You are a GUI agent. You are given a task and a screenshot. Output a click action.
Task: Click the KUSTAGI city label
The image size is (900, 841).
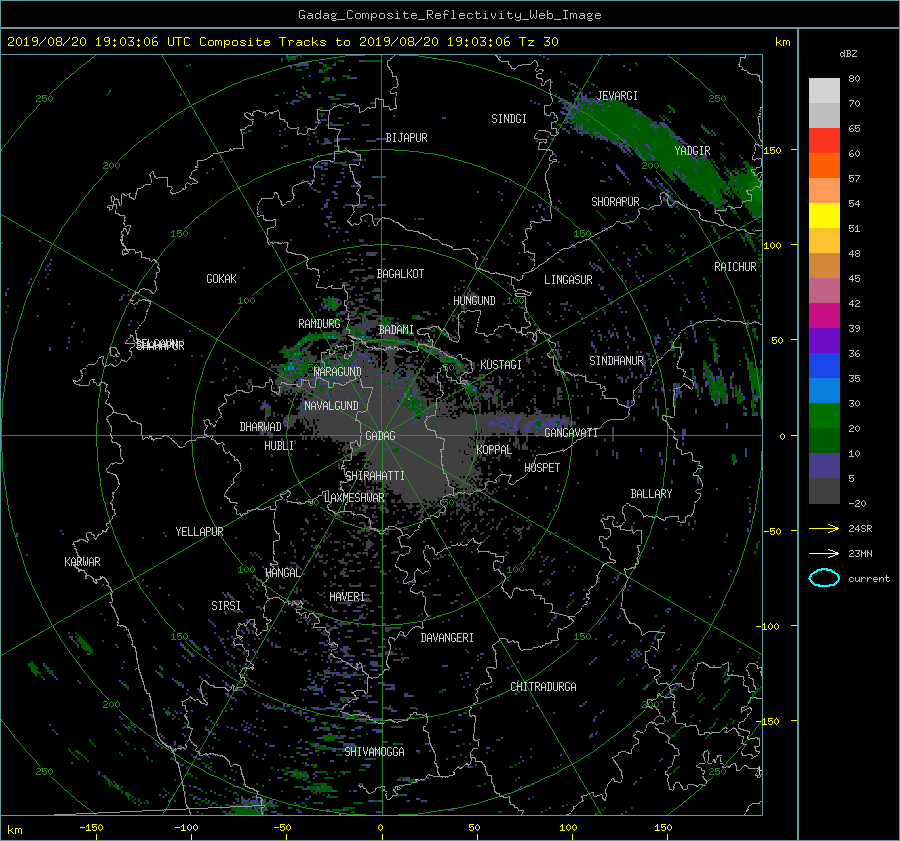[x=501, y=365]
